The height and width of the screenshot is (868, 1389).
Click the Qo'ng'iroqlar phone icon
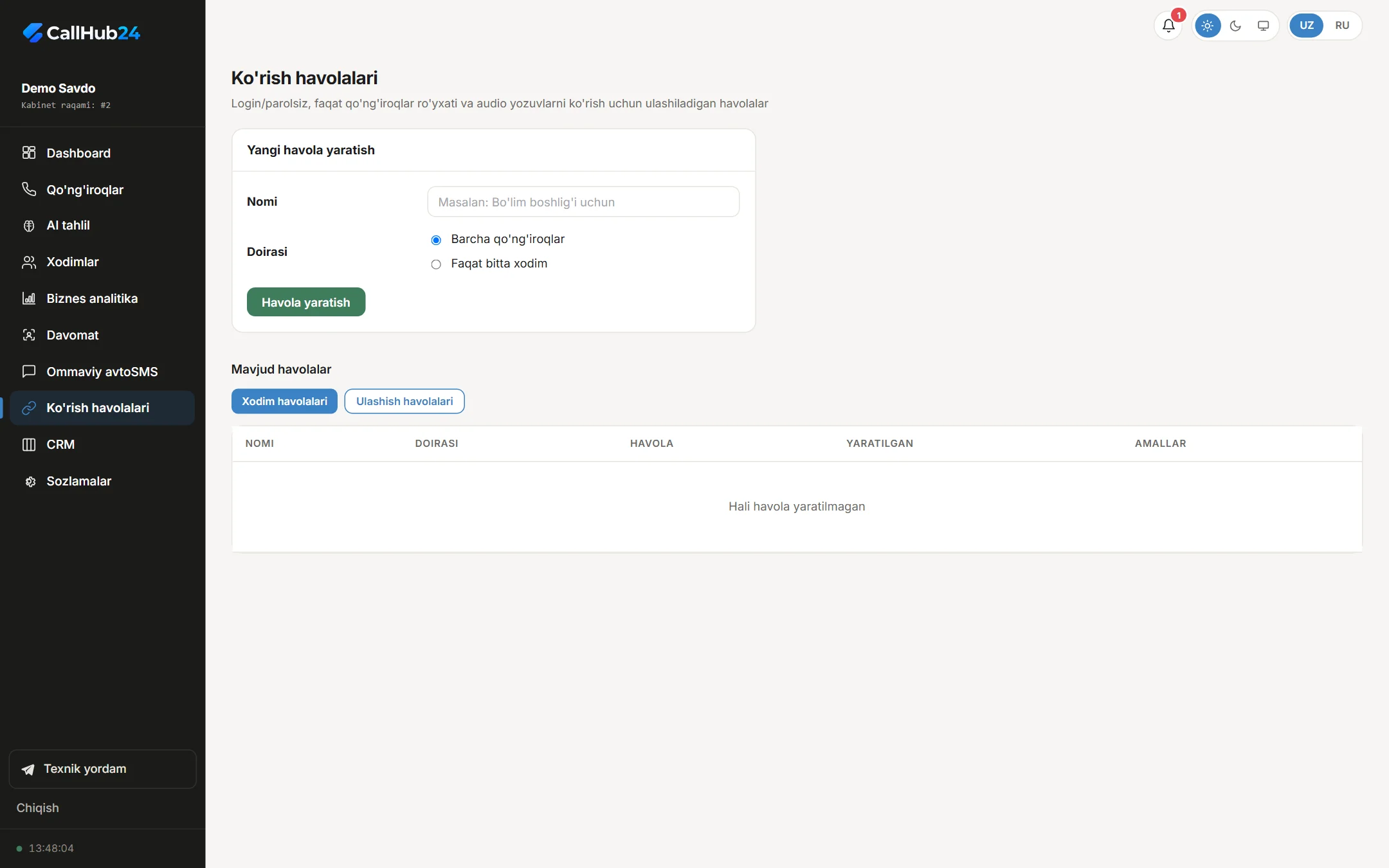(x=29, y=189)
